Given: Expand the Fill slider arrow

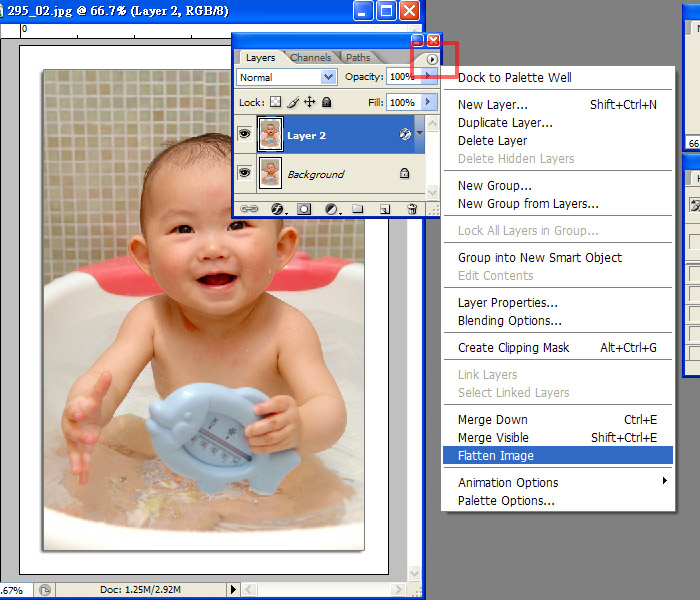Looking at the screenshot, I should coord(428,102).
